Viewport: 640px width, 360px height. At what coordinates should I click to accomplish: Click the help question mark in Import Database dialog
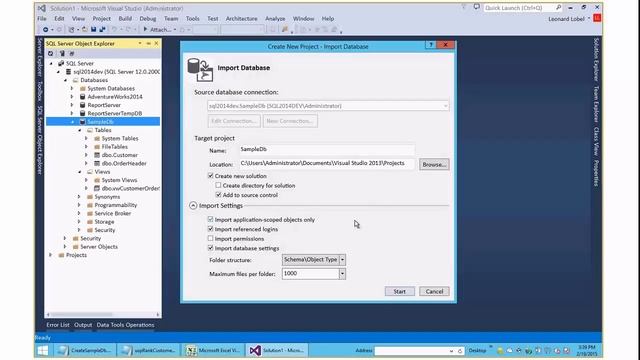point(430,45)
